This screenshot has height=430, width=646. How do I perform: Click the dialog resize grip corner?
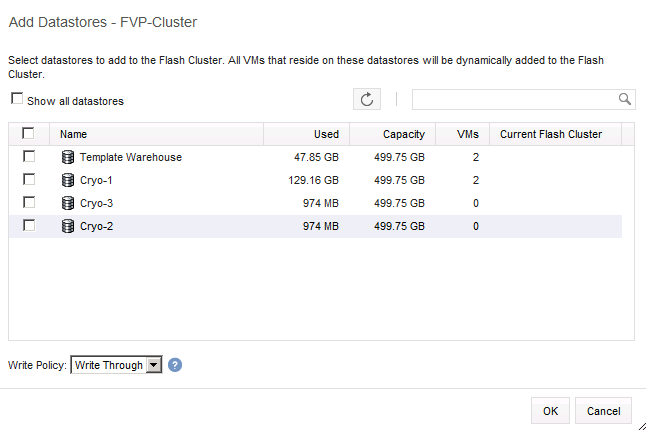641,426
